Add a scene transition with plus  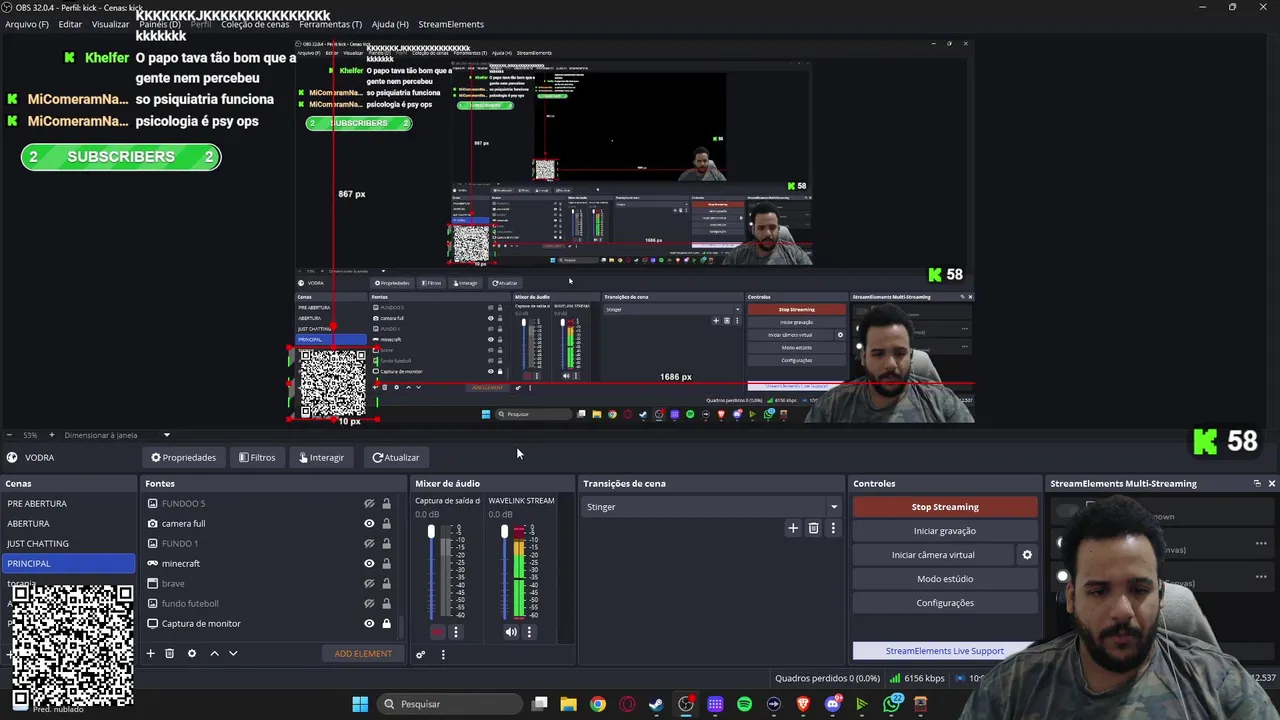pyautogui.click(x=793, y=528)
